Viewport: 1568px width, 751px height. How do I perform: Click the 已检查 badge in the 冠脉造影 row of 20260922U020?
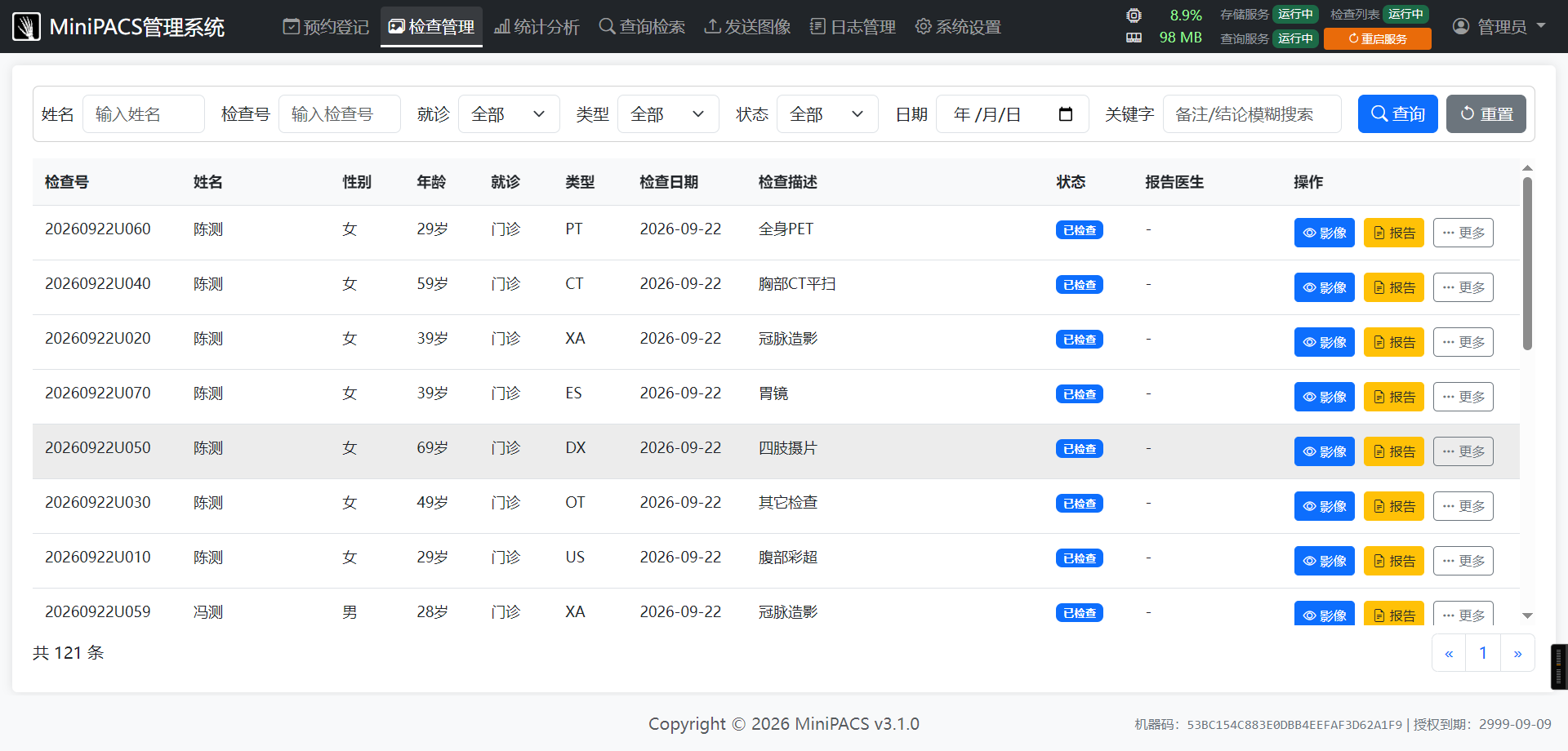(x=1080, y=340)
